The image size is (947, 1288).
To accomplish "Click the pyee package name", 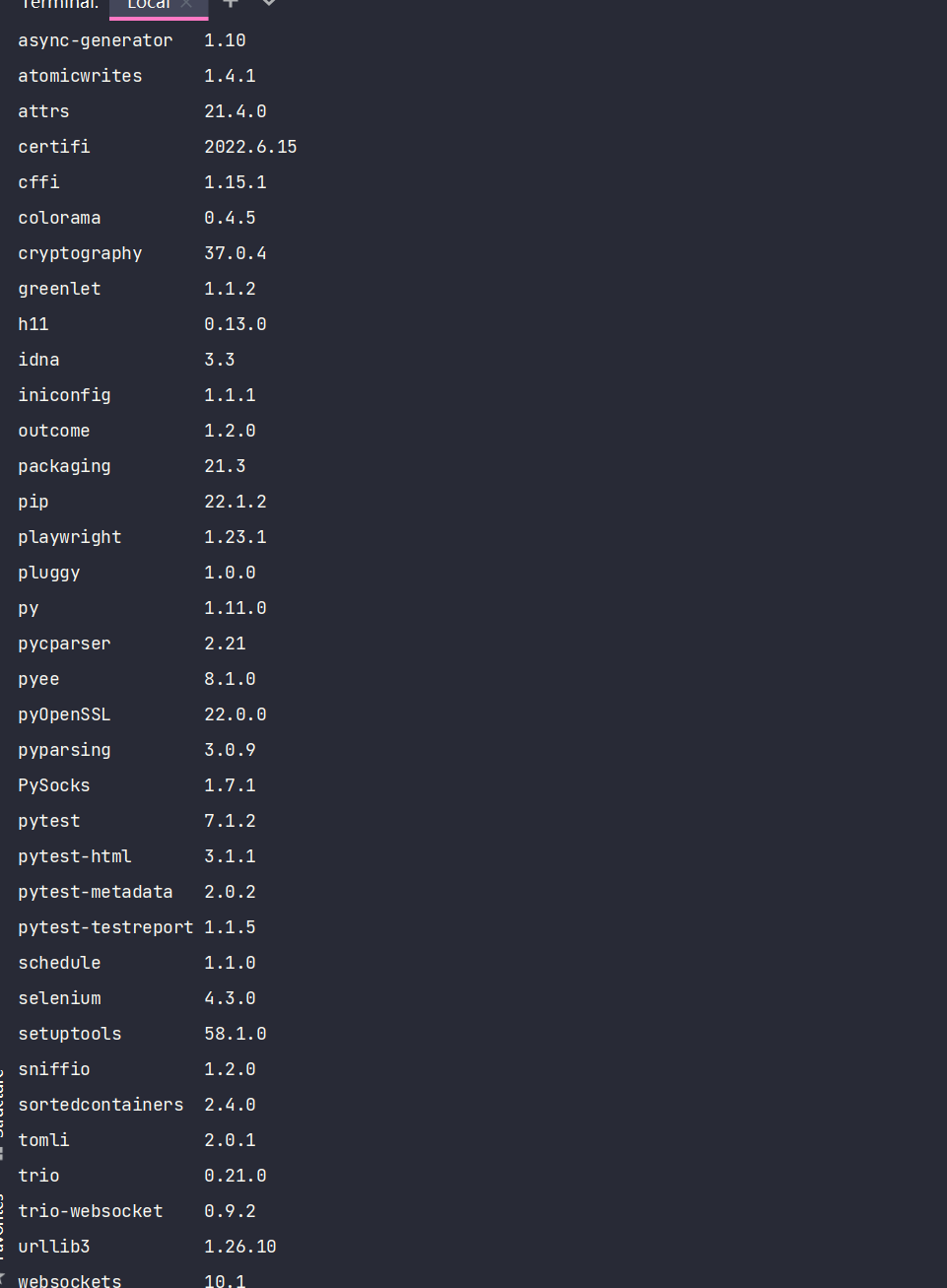I will (x=38, y=679).
